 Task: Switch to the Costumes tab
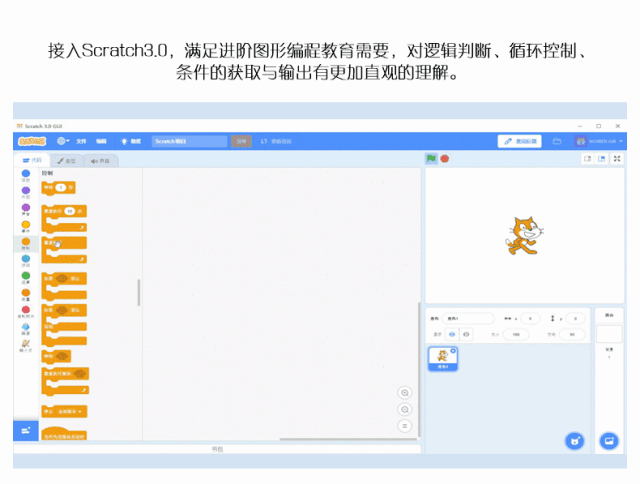point(66,161)
